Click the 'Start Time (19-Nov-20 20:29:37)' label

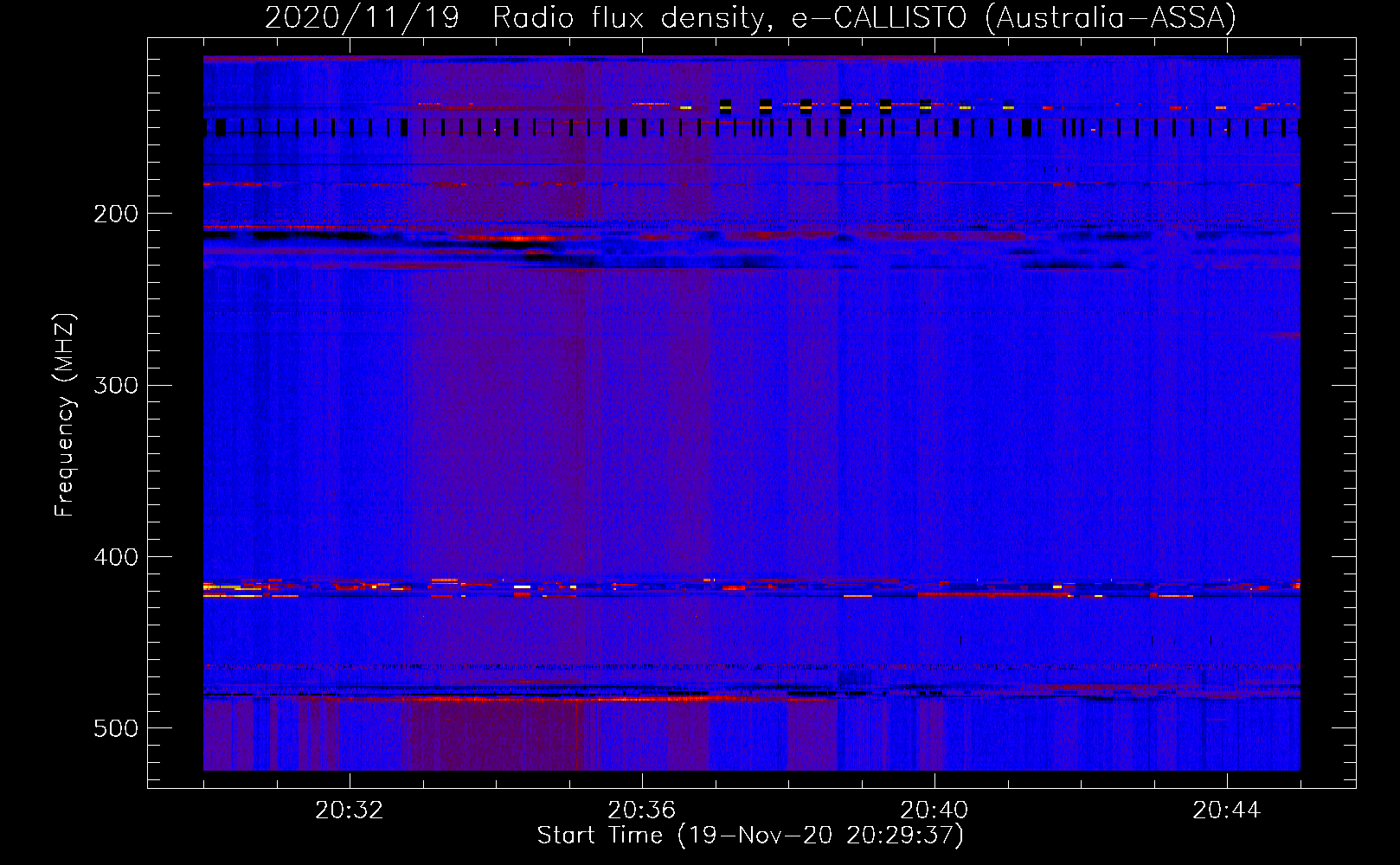pos(750,836)
